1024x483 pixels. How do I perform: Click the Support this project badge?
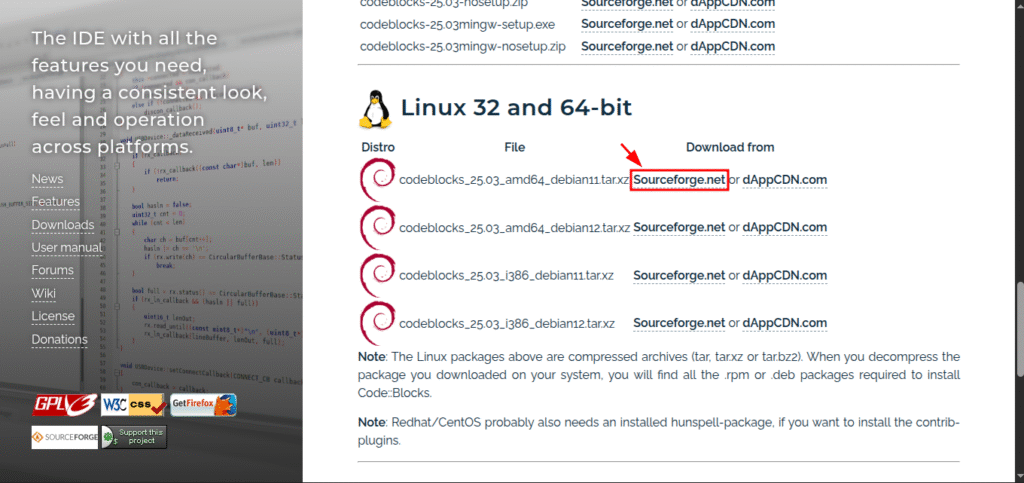[x=134, y=437]
